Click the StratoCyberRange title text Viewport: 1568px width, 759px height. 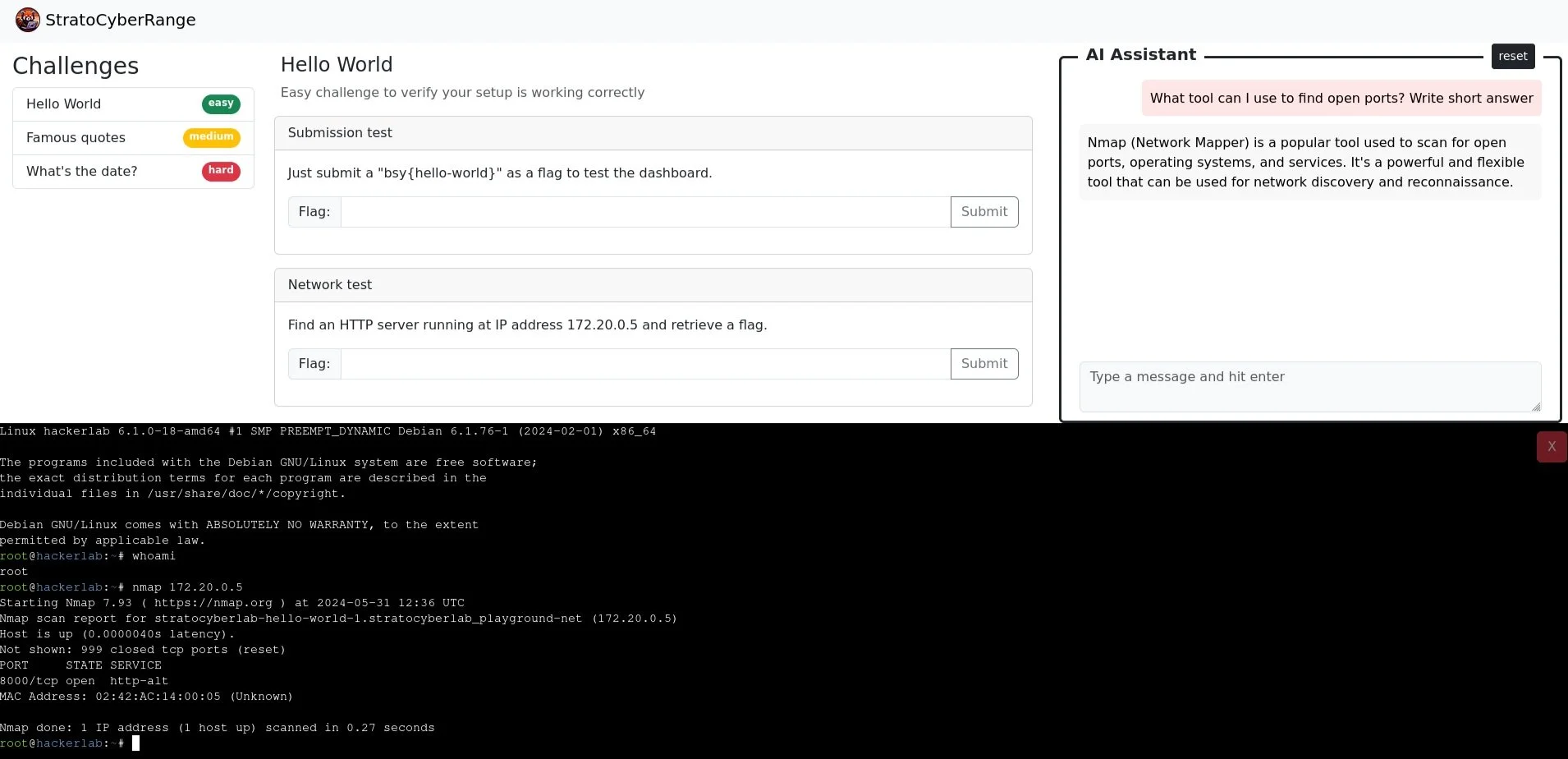tap(121, 19)
